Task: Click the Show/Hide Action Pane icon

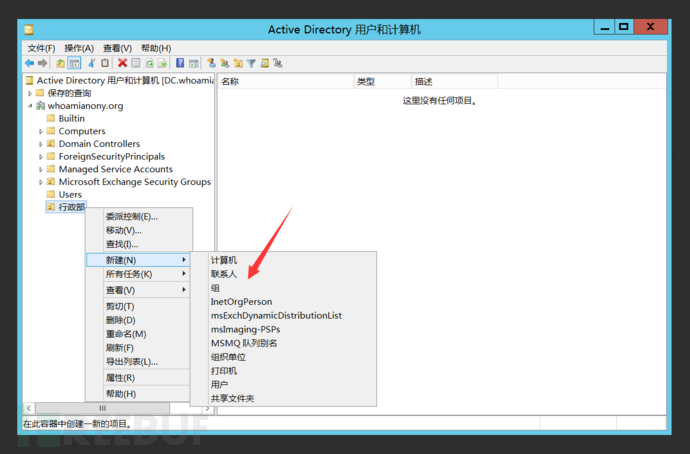Action: coord(194,63)
